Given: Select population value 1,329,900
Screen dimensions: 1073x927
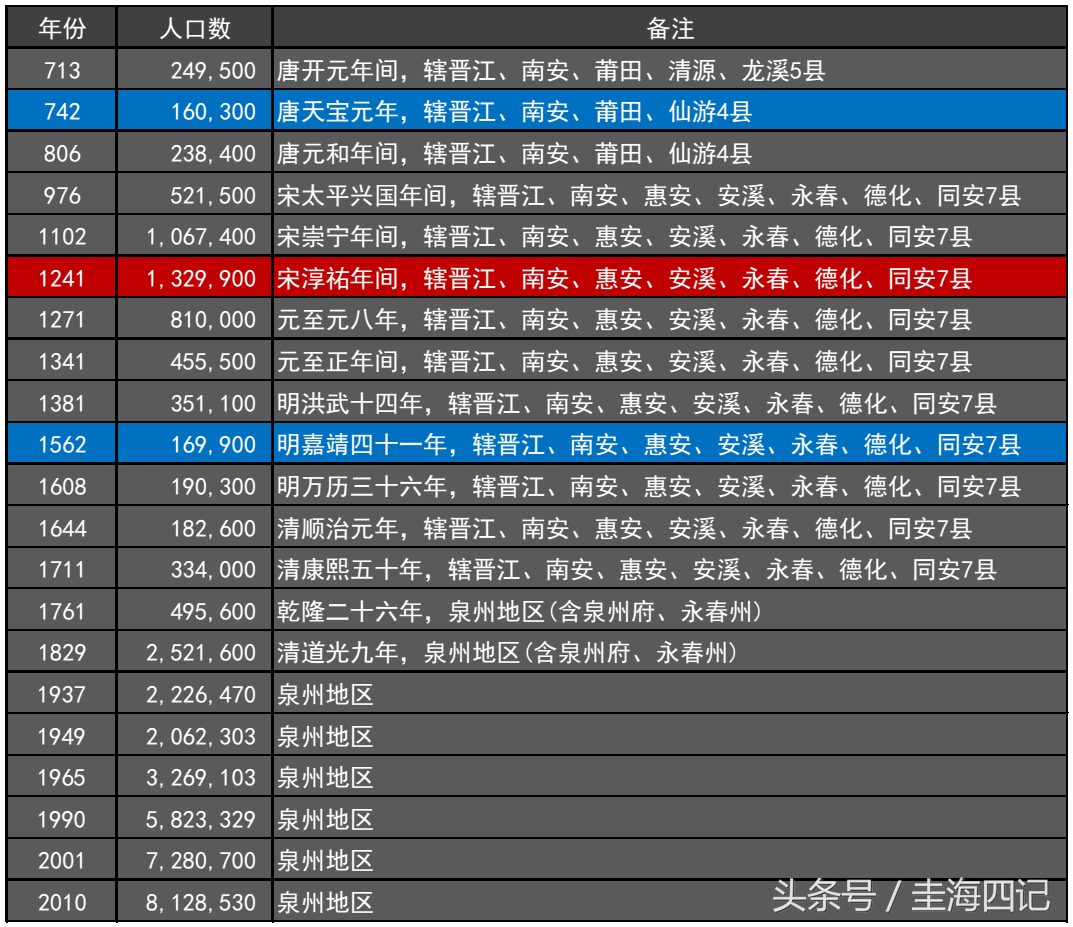Looking at the screenshot, I should click(201, 278).
